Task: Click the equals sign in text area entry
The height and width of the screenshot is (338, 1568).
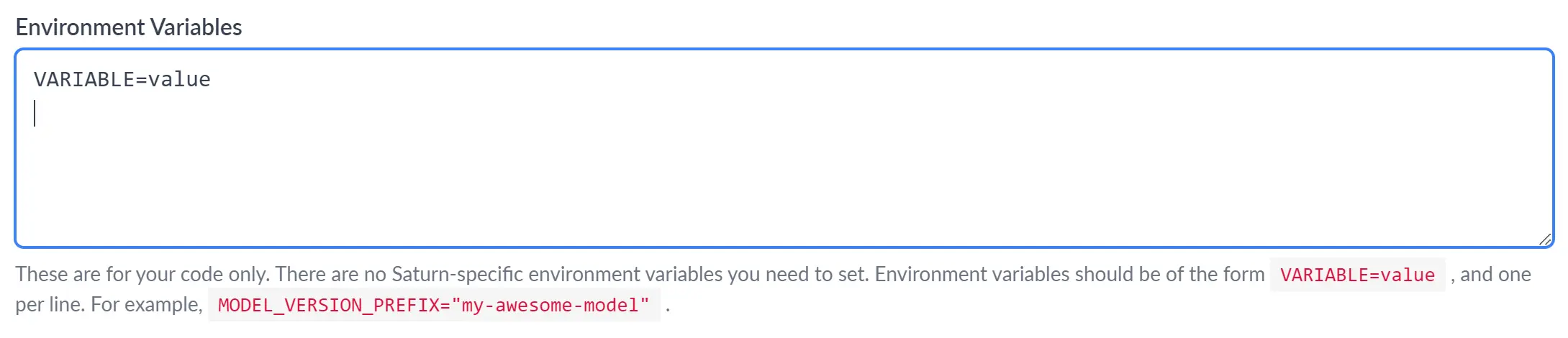Action: click(x=141, y=79)
